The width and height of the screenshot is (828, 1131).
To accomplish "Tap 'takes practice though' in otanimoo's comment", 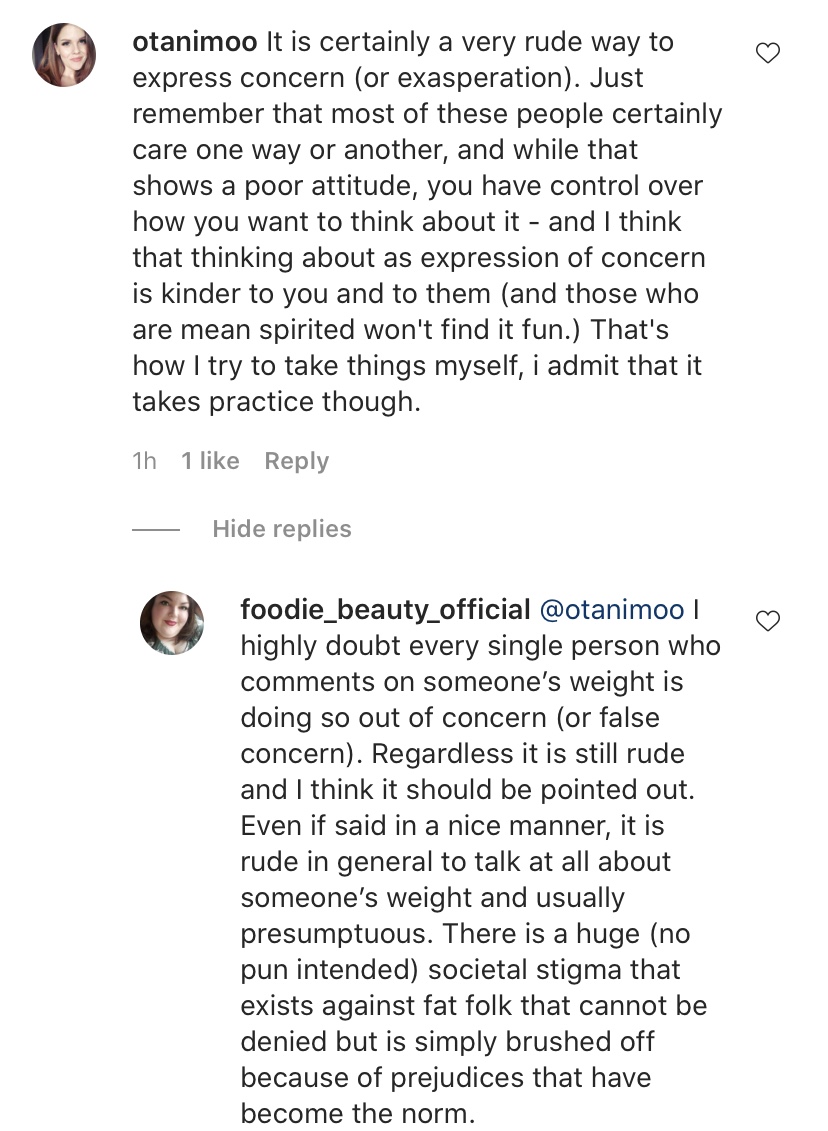I will 276,401.
